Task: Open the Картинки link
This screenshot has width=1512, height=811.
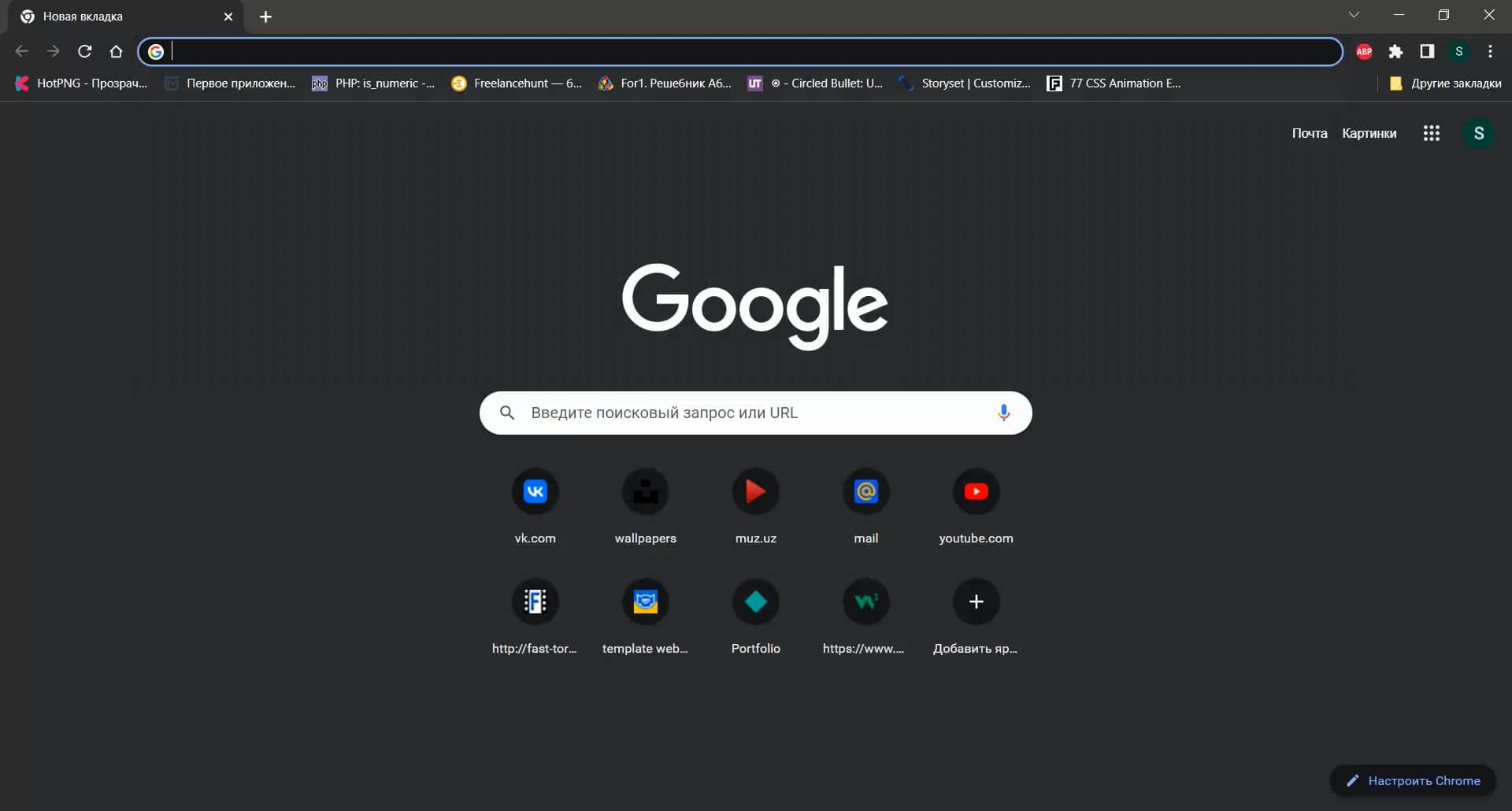Action: pos(1369,133)
